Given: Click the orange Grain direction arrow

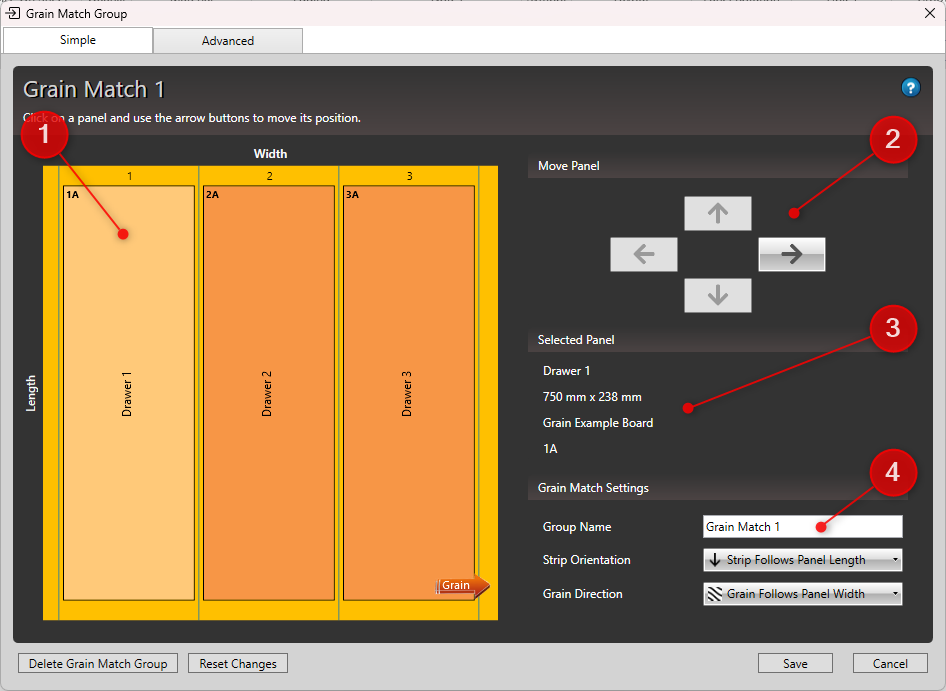Looking at the screenshot, I should (x=463, y=585).
